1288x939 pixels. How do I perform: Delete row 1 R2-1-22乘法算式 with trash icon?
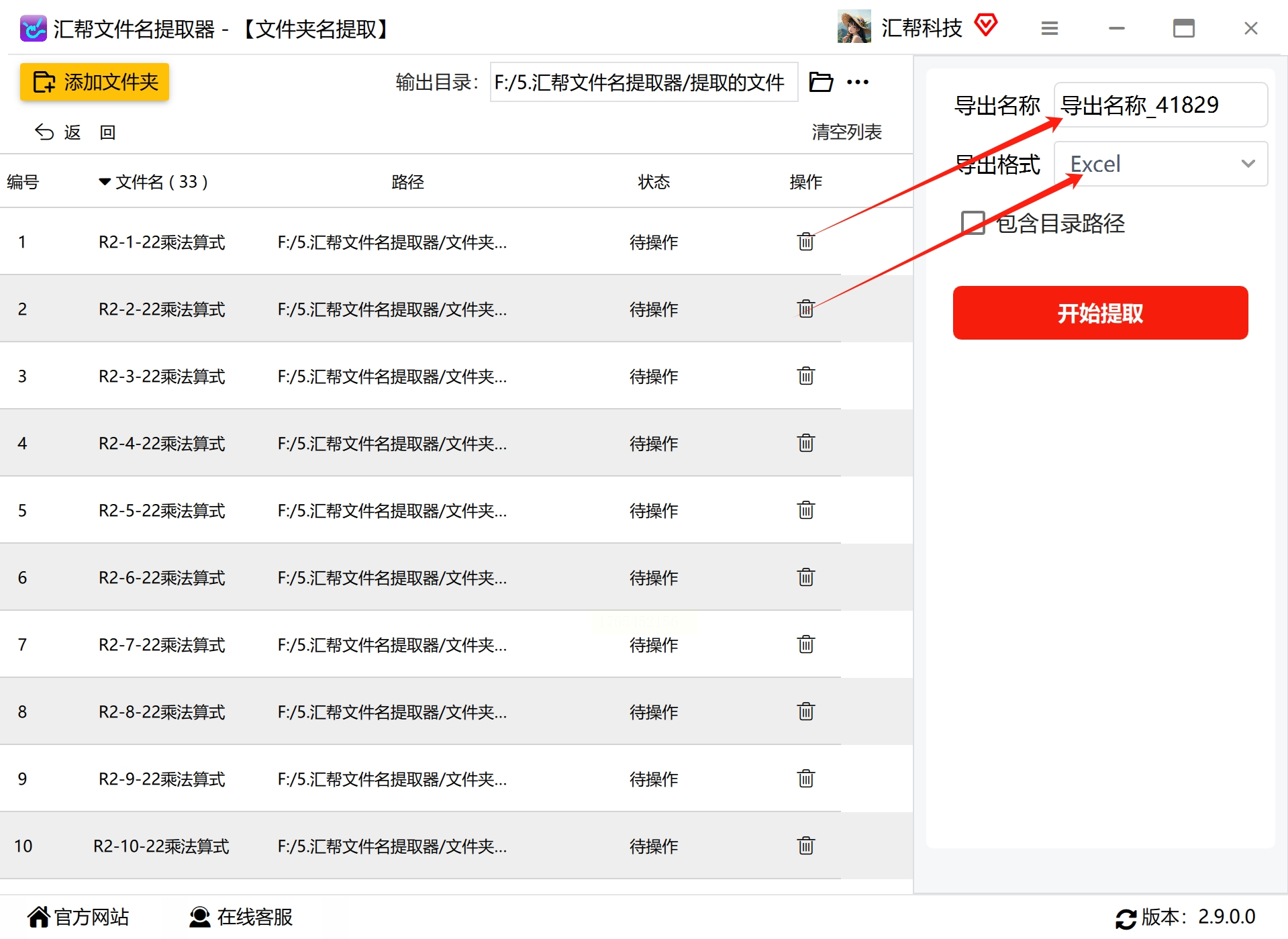click(x=805, y=241)
